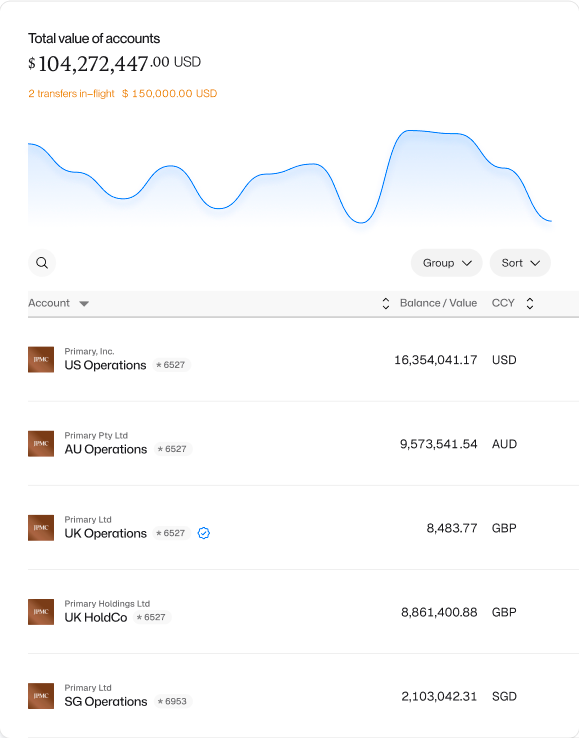Click the JPMC logo for UK HoldCo
Image resolution: width=579 pixels, height=738 pixels.
tap(41, 612)
